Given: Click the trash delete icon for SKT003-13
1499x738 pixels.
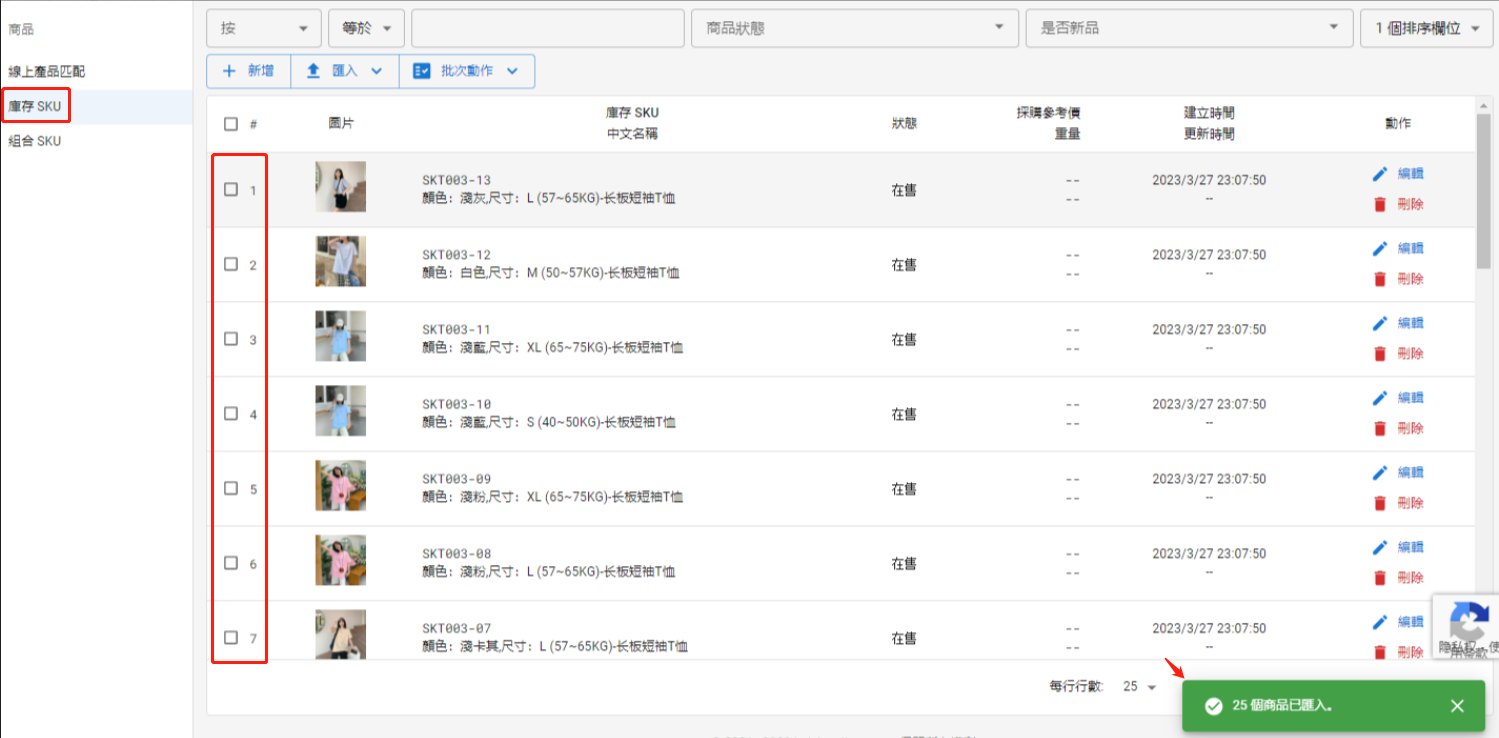Looking at the screenshot, I should 1380,204.
